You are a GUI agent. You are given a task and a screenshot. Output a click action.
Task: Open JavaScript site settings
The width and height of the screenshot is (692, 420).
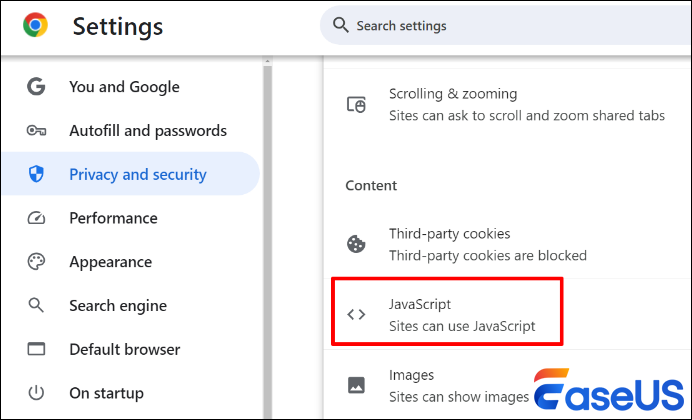(x=462, y=314)
